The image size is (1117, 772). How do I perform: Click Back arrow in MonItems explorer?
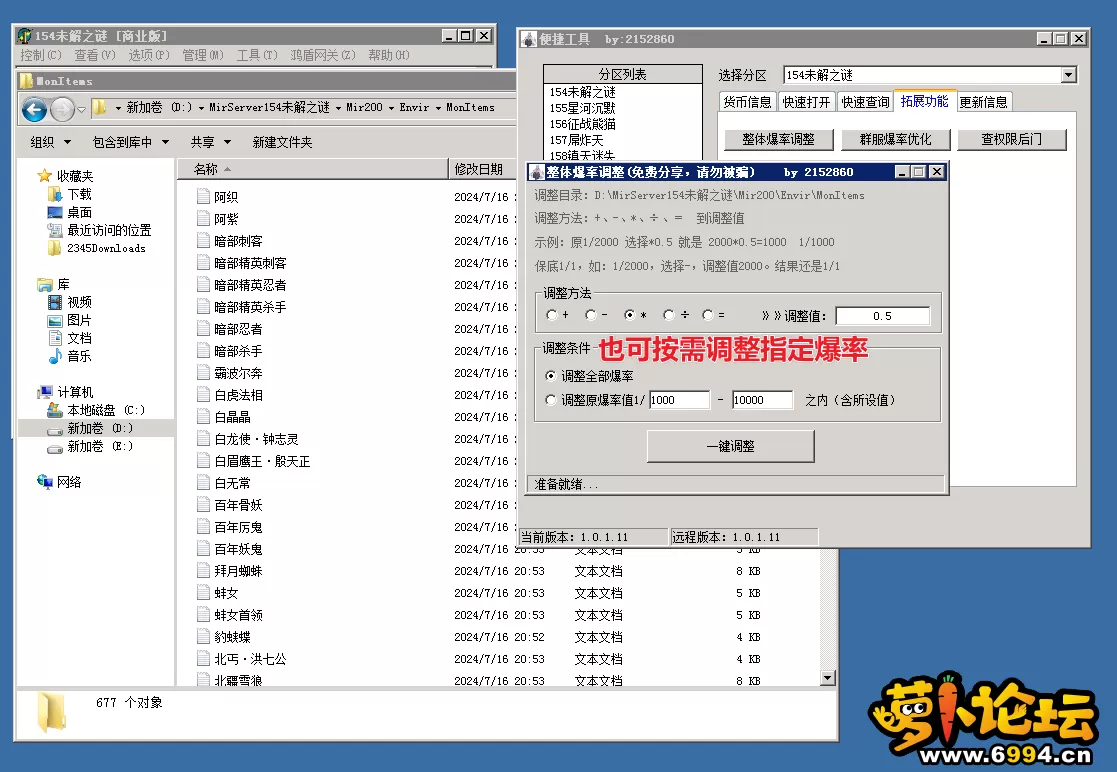[x=34, y=109]
